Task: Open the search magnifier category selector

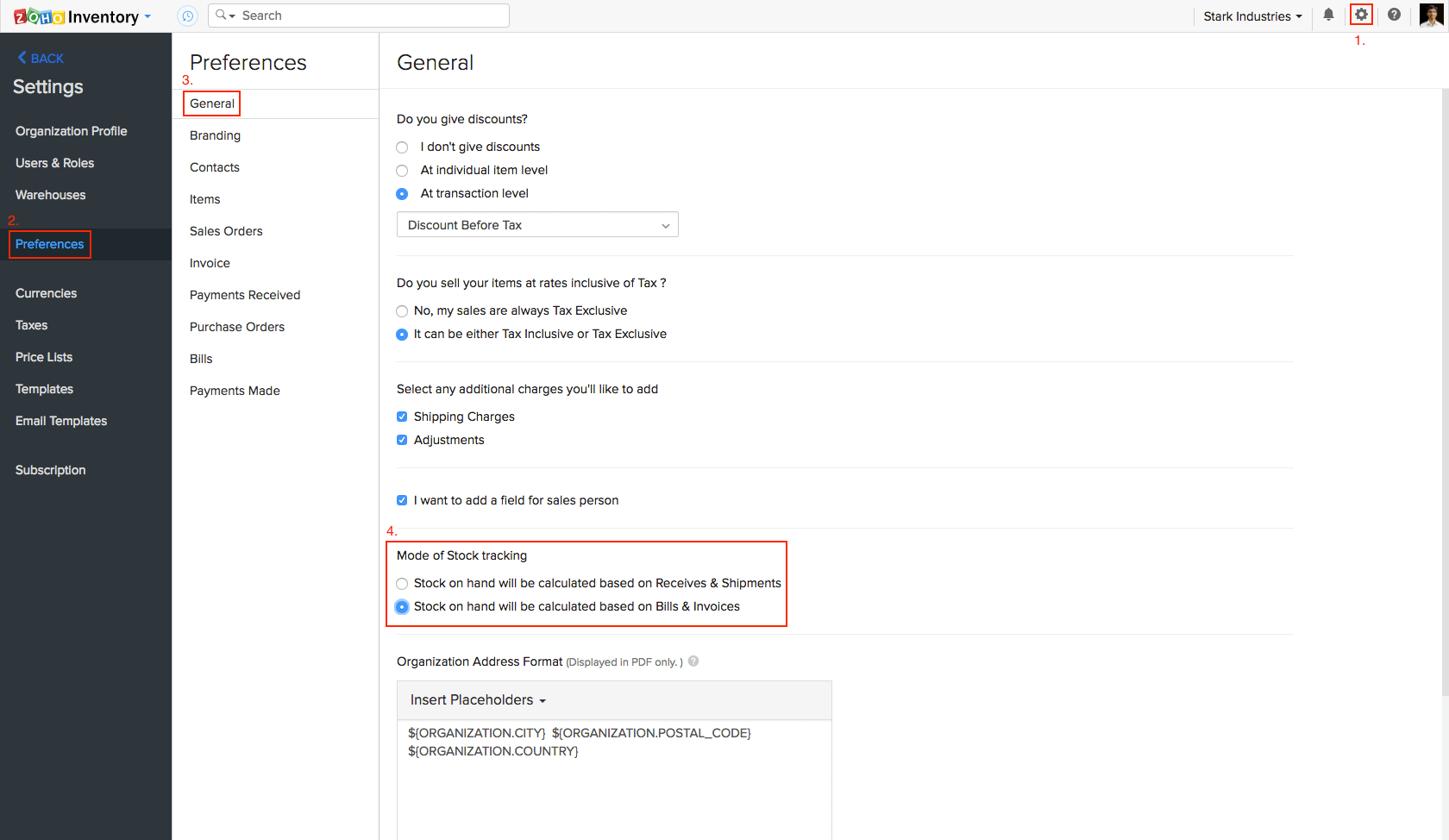Action: pos(225,15)
